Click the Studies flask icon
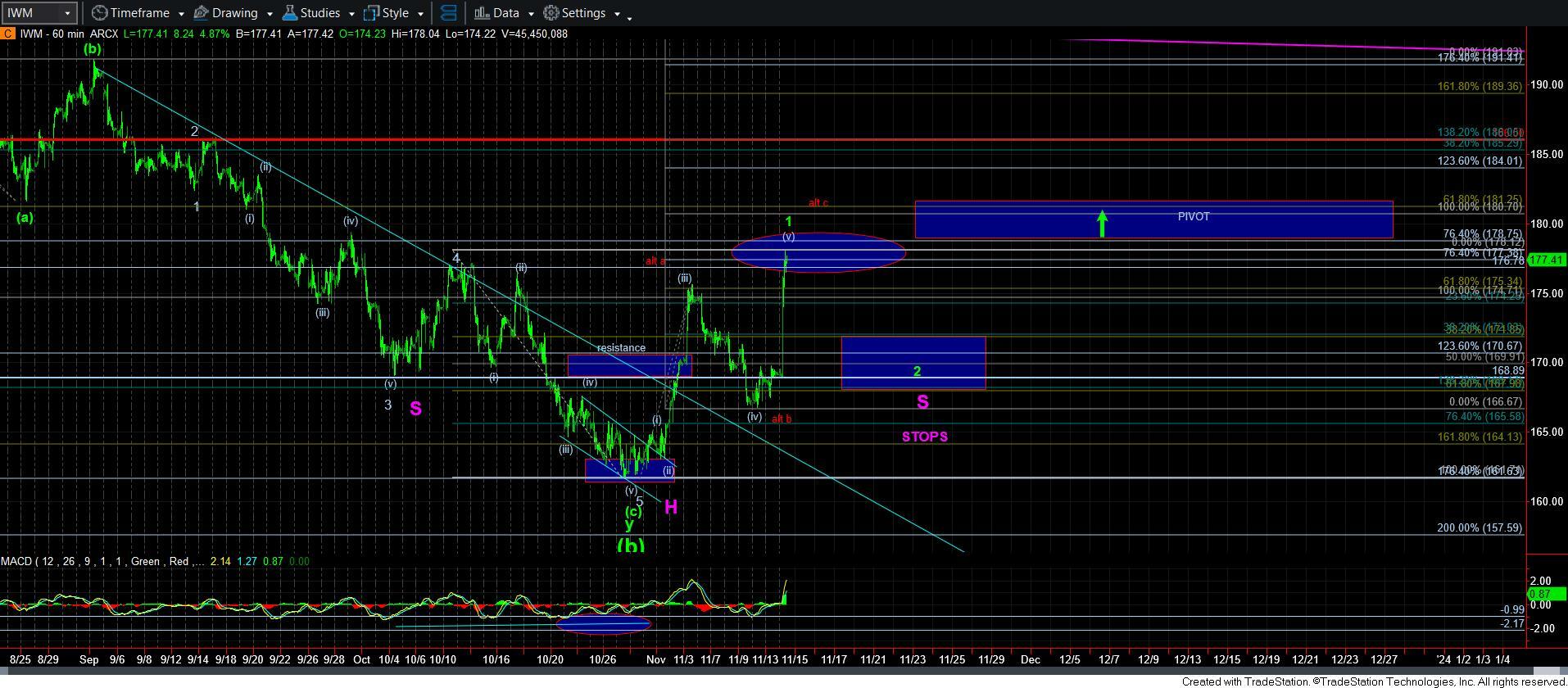Screen dimensions: 1568x688 click(x=289, y=13)
